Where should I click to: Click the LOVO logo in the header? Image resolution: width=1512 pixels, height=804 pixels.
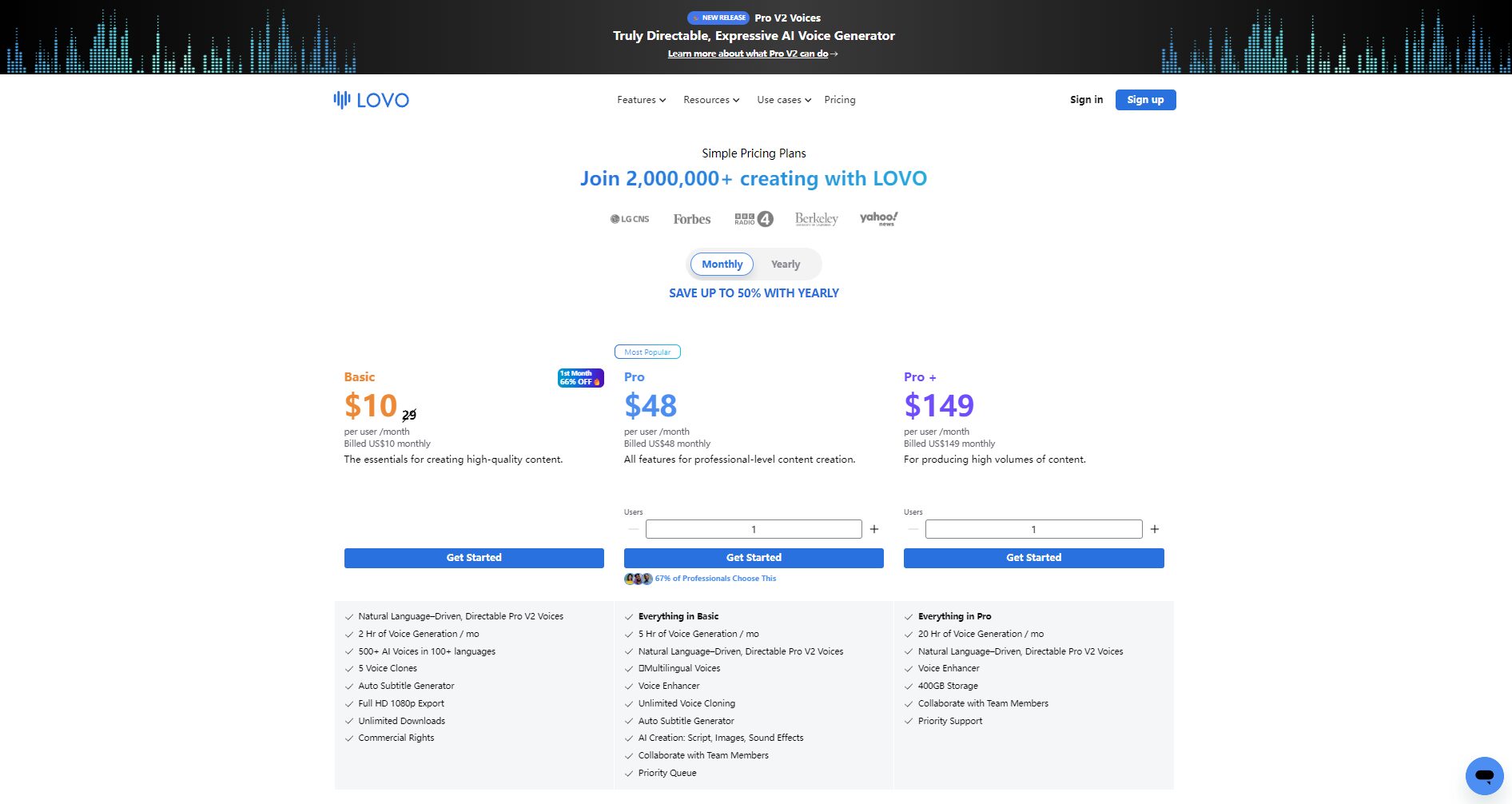click(x=372, y=100)
